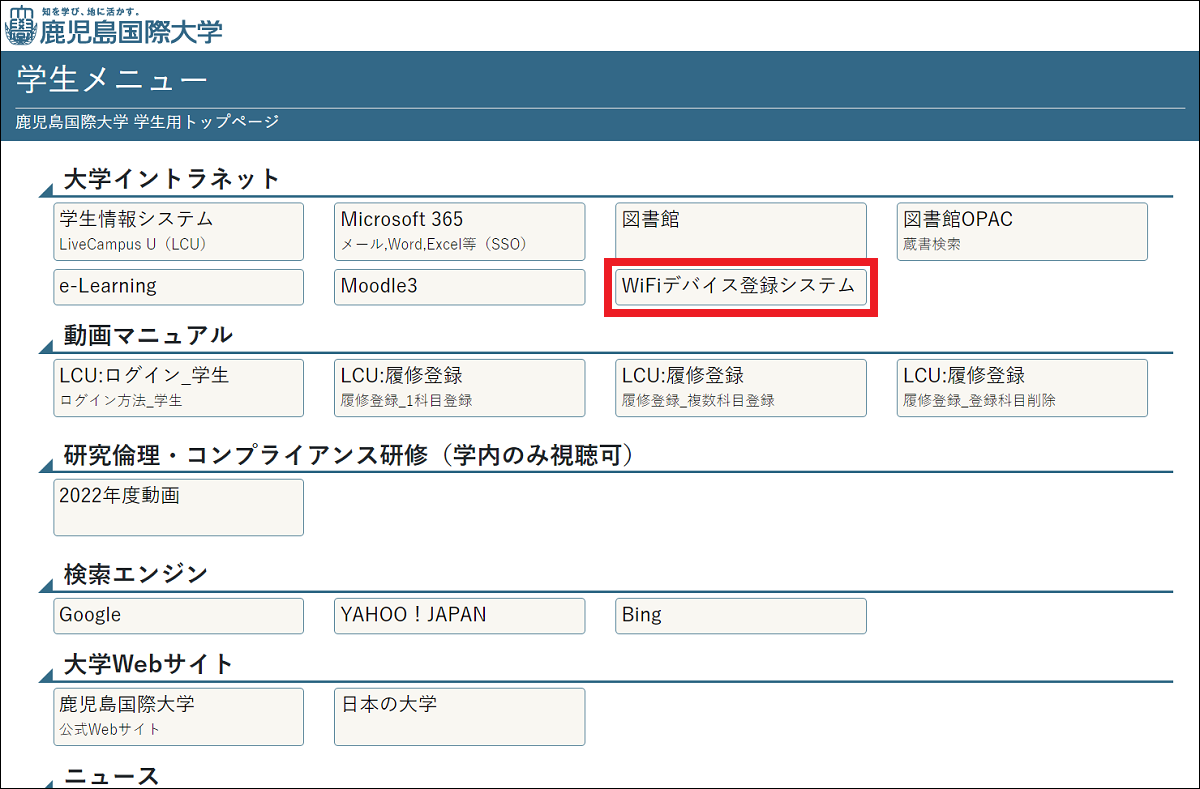This screenshot has width=1200, height=789.
Task: Open the 日本の大学 link
Action: [x=459, y=716]
